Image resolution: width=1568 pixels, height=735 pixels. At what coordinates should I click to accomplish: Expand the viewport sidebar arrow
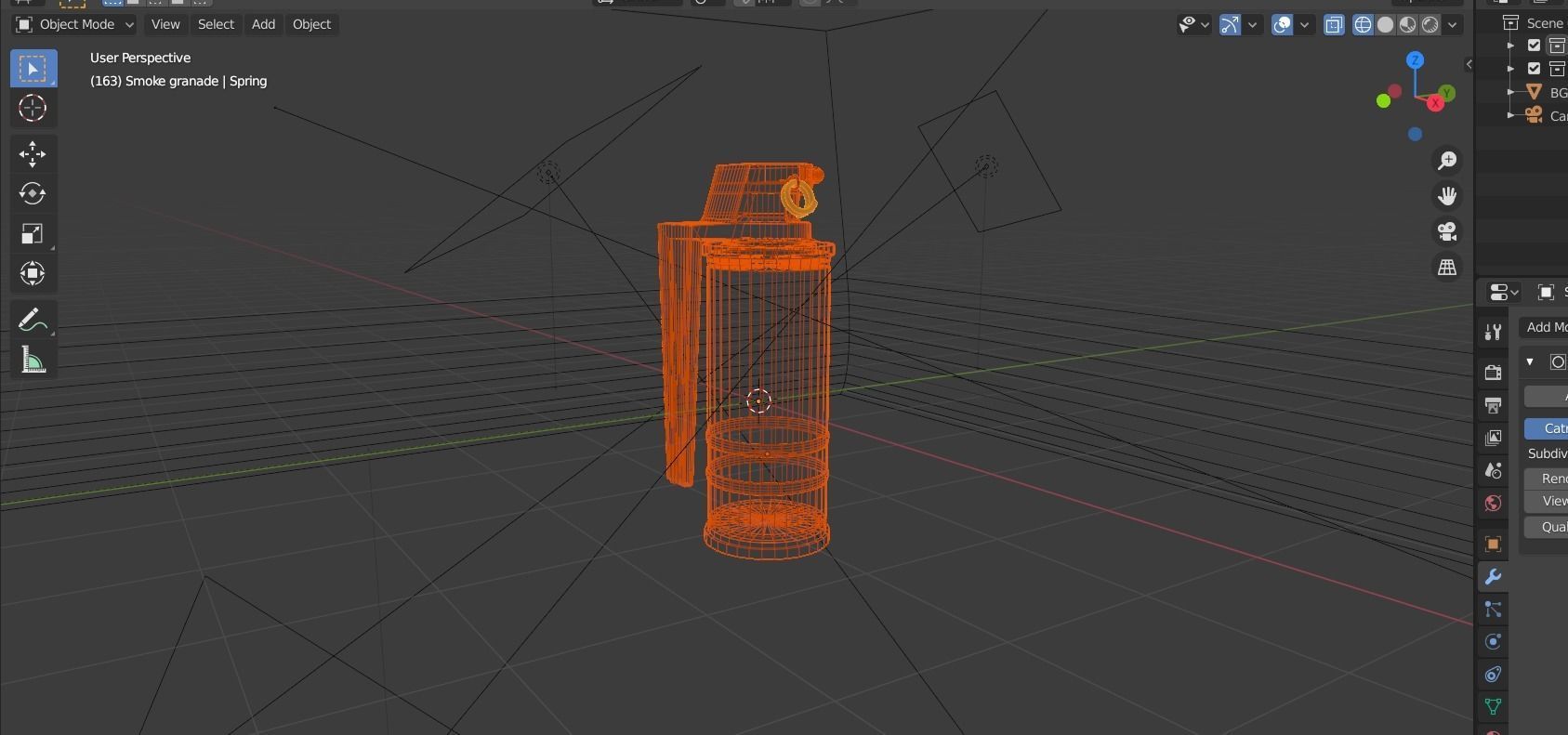point(1469,64)
